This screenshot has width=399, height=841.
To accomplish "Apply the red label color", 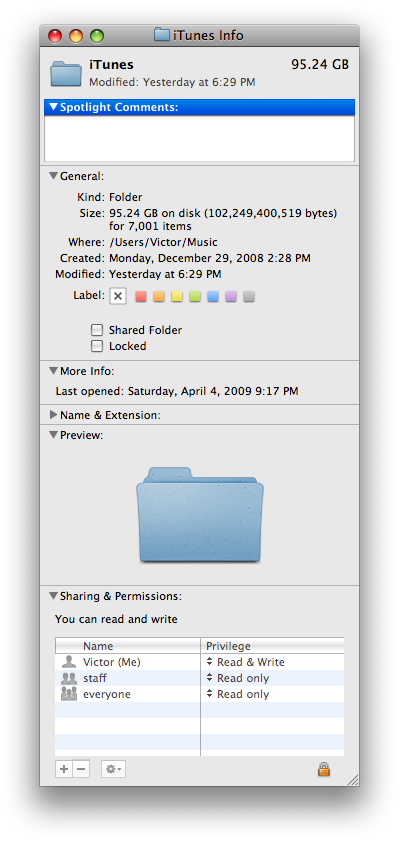I will (x=141, y=297).
